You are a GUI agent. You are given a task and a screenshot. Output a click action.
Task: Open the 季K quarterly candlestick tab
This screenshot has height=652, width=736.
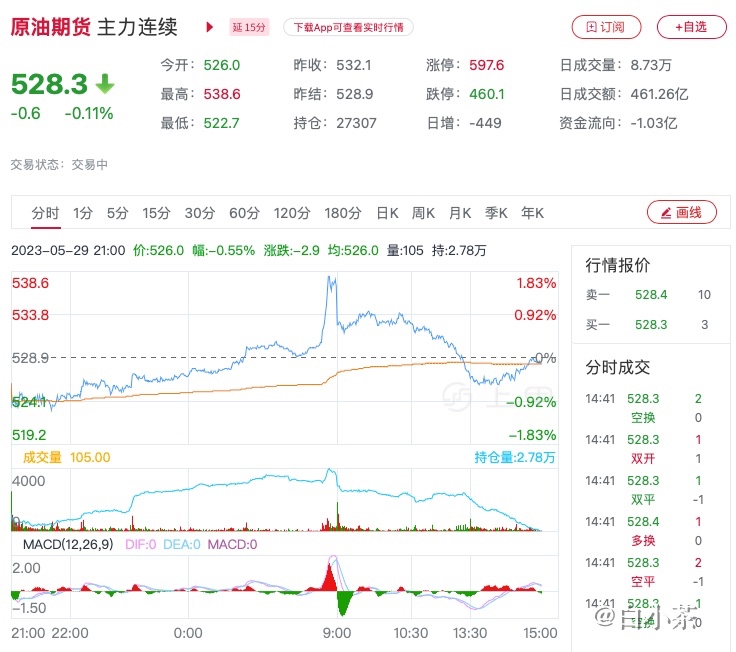tap(496, 213)
